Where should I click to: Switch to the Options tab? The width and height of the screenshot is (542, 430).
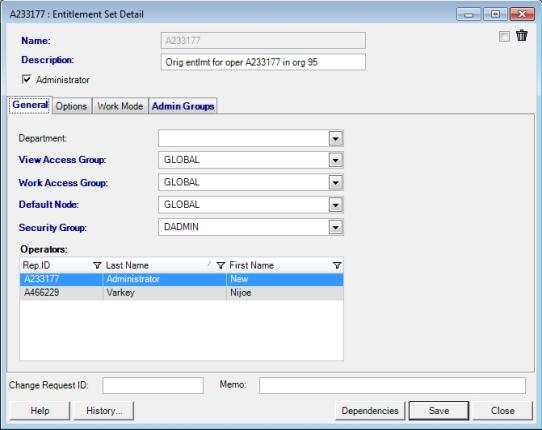click(71, 106)
